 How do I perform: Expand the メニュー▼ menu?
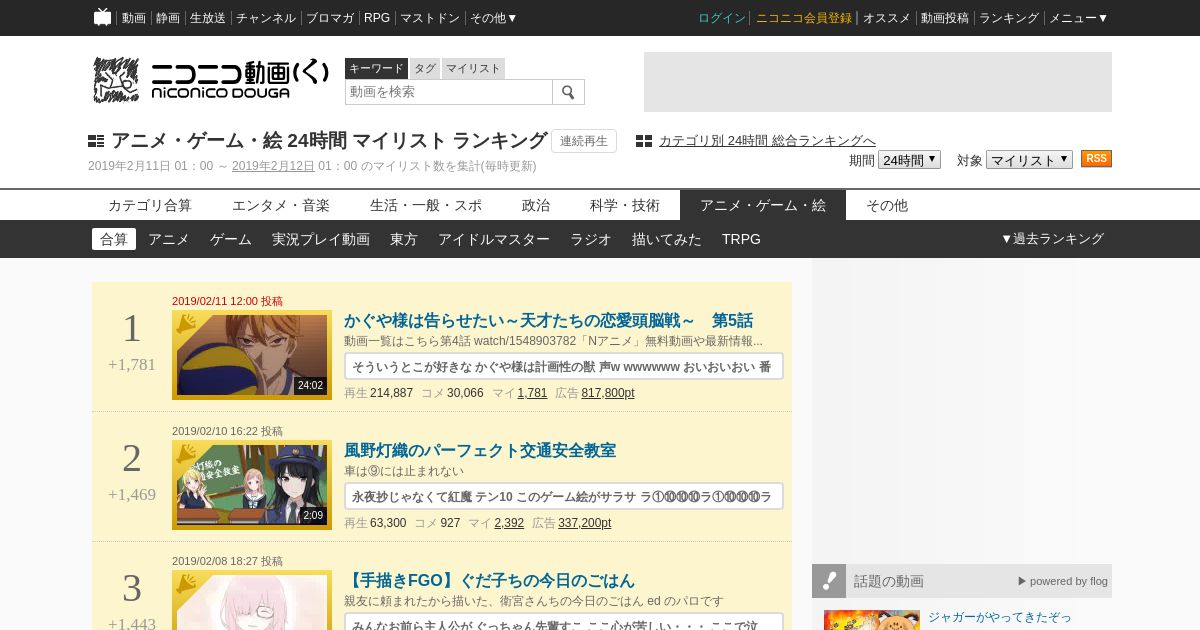pos(1078,18)
